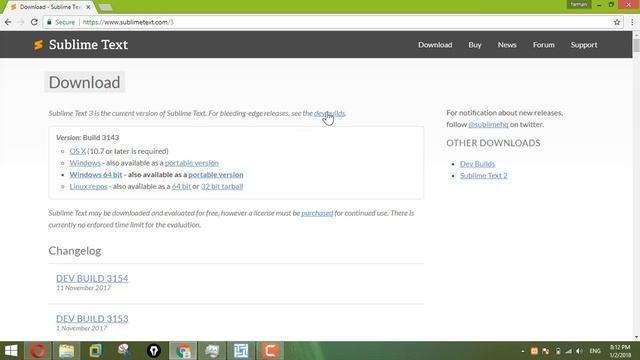Open the orange C app in the taskbar
The image size is (640, 360).
270,351
